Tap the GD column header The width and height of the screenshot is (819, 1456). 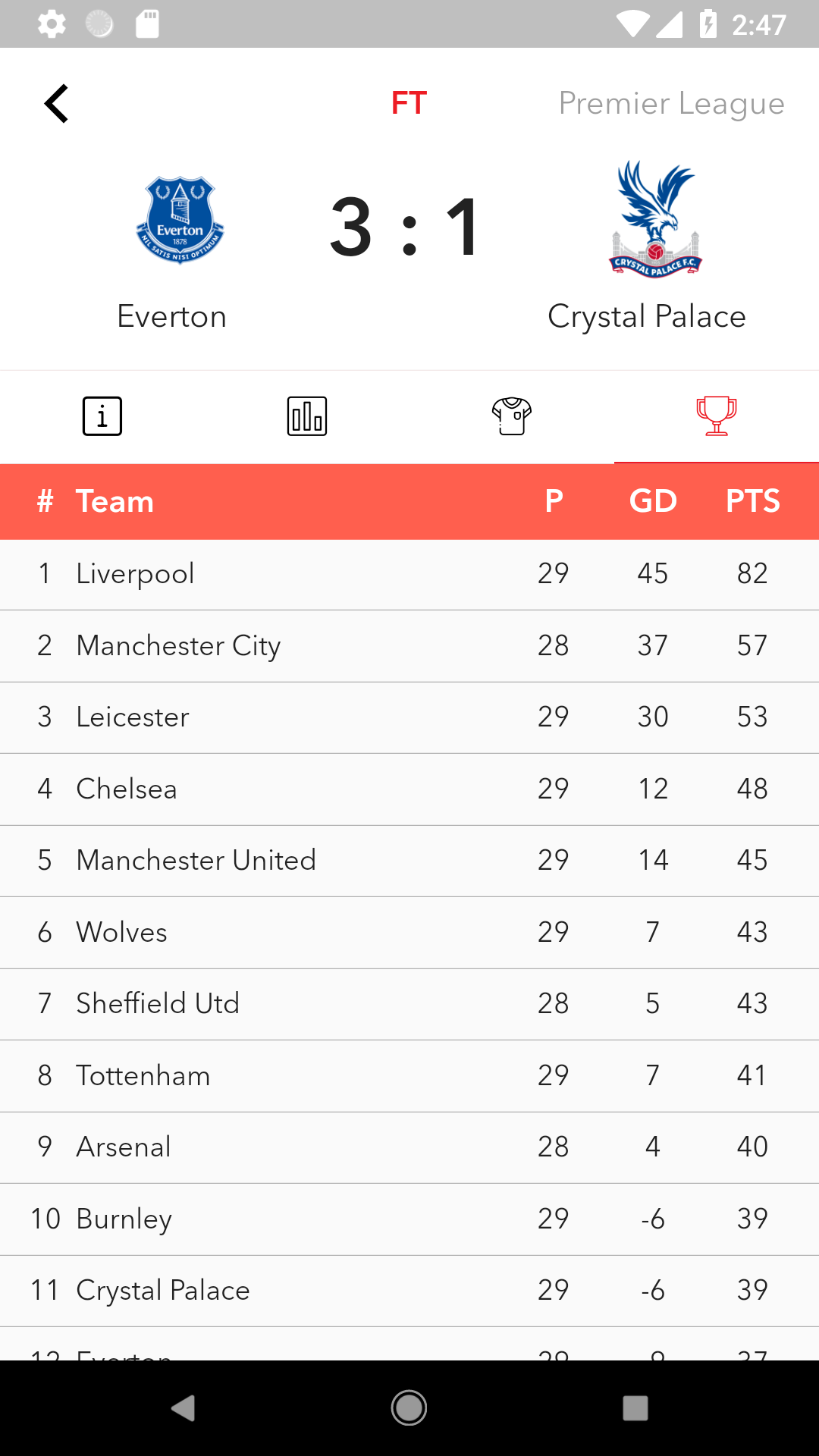(653, 501)
